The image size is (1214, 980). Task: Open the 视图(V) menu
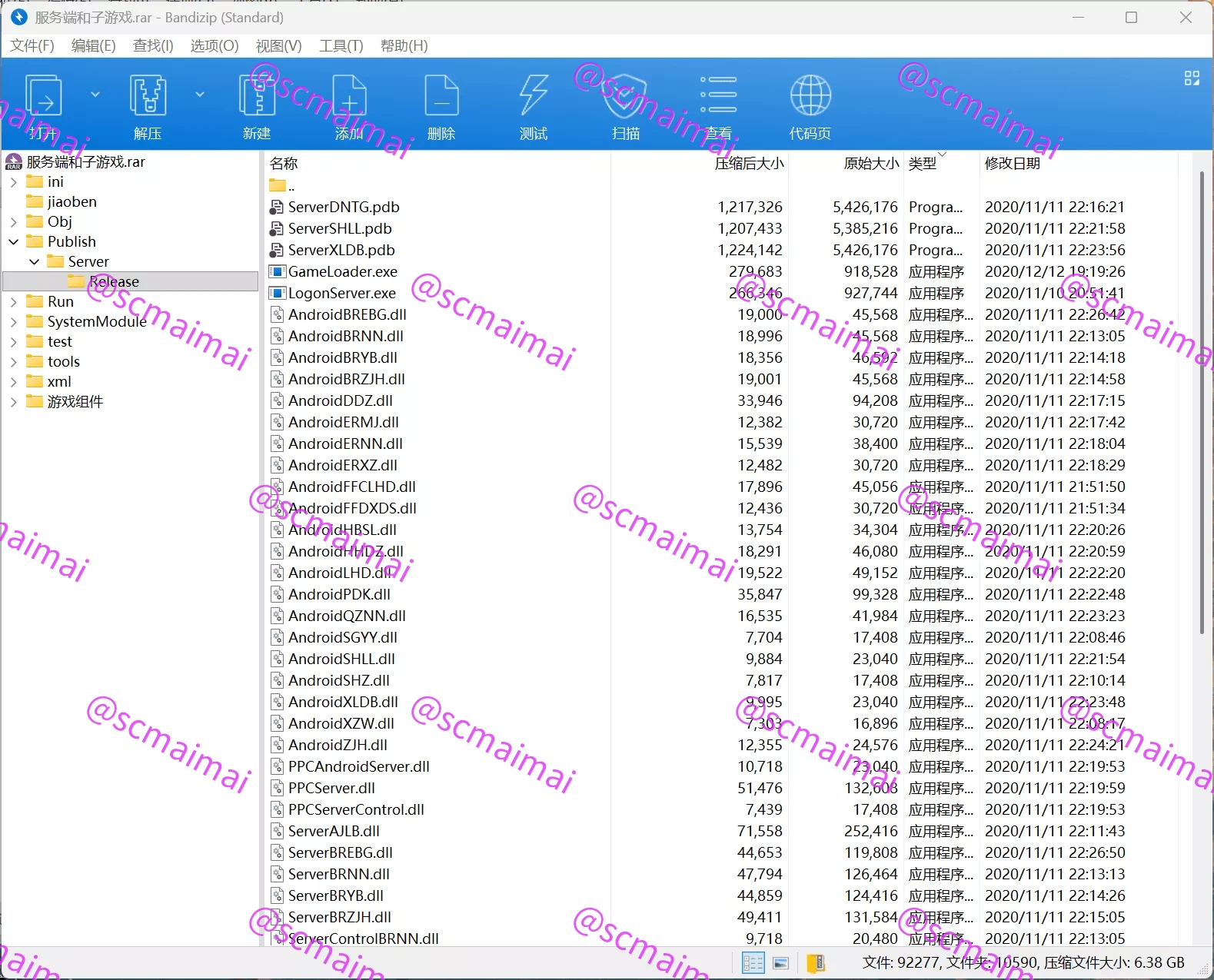pos(278,45)
